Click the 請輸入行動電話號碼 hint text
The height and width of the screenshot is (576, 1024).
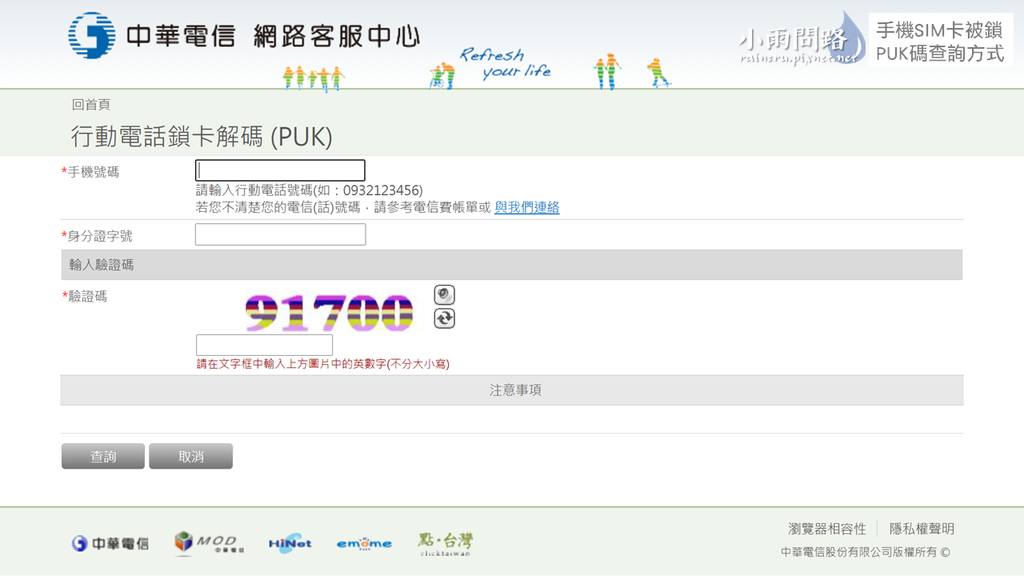coord(310,190)
